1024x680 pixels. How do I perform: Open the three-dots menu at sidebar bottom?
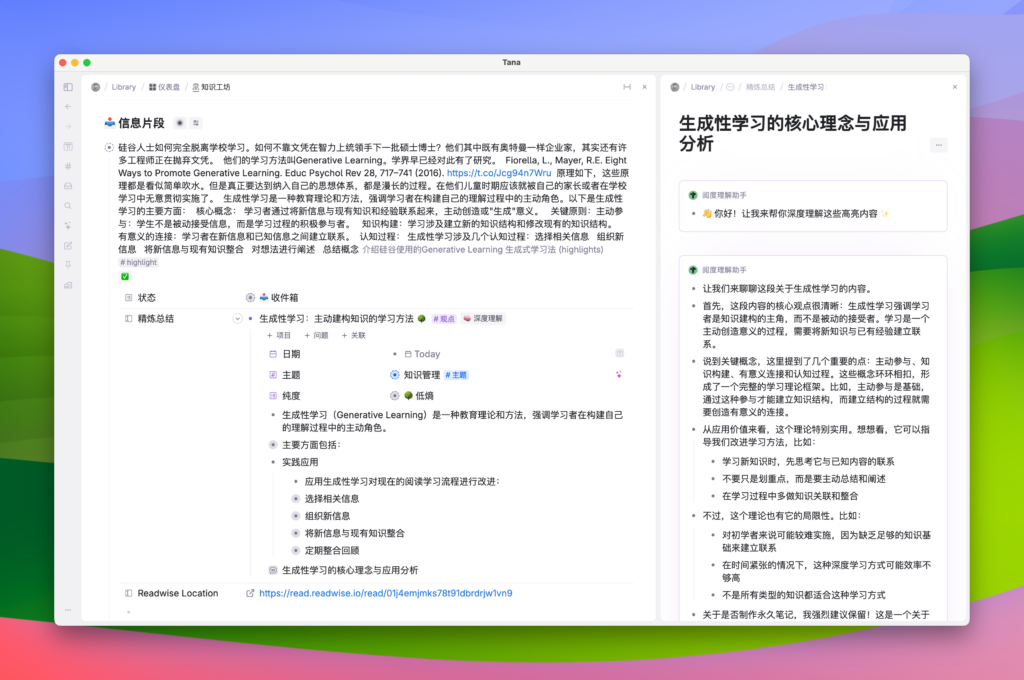[x=68, y=610]
